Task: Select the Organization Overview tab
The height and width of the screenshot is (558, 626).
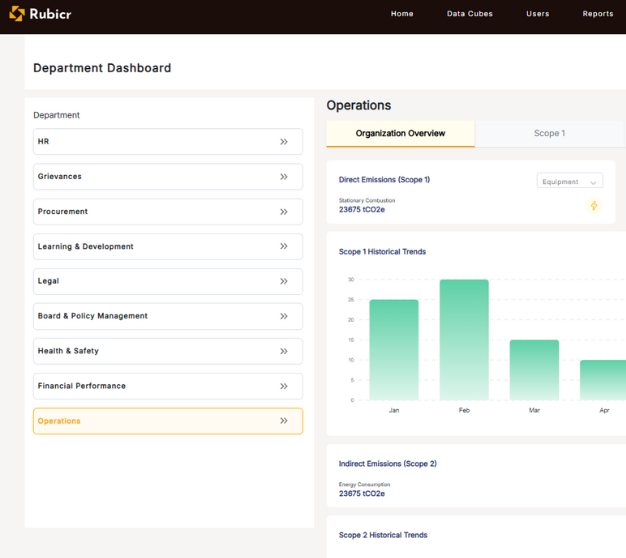Action: (x=400, y=134)
